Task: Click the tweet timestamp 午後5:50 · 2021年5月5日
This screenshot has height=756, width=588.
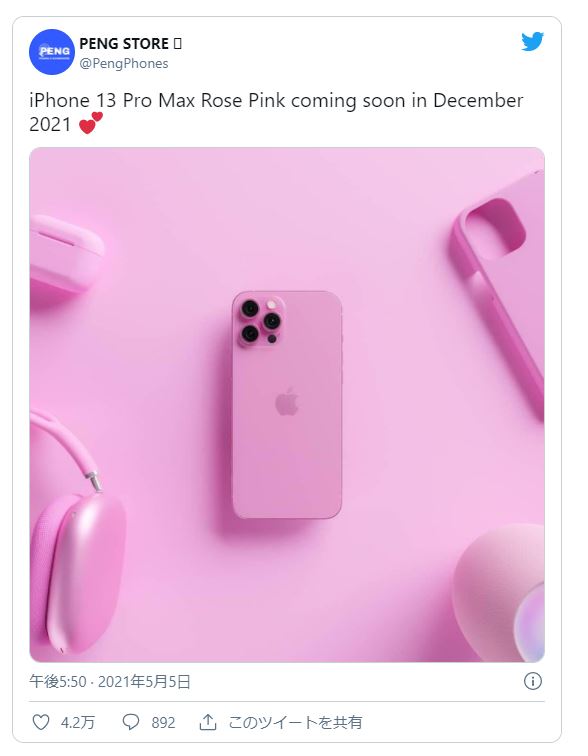Action: pyautogui.click(x=110, y=681)
